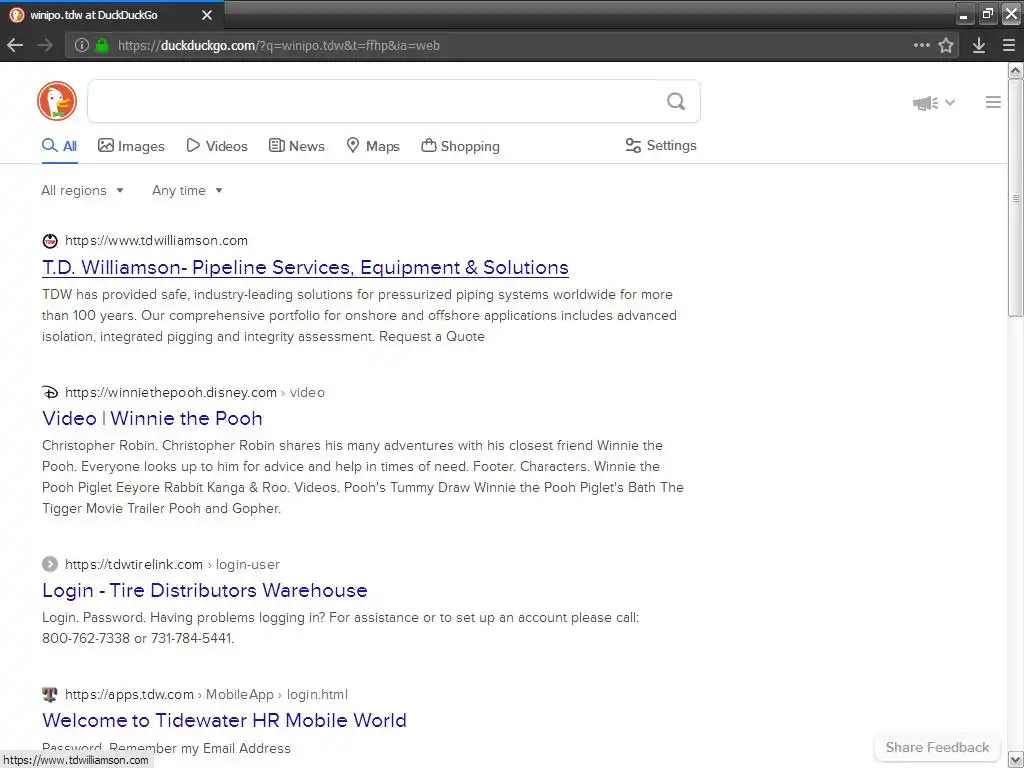Click the search magnifier icon
This screenshot has width=1024, height=768.
tap(676, 101)
